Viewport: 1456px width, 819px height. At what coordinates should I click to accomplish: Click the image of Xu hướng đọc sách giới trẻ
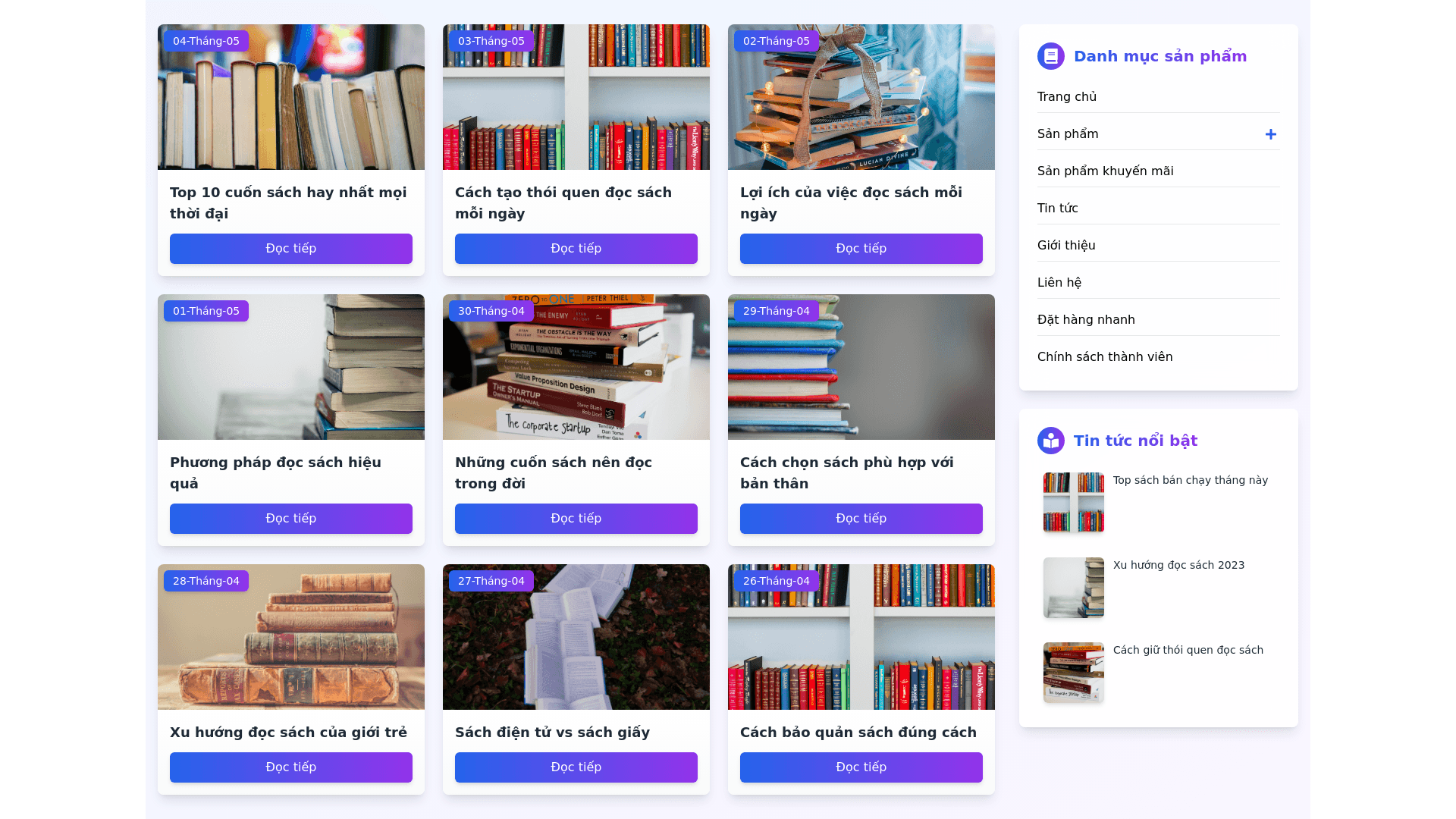click(x=291, y=637)
